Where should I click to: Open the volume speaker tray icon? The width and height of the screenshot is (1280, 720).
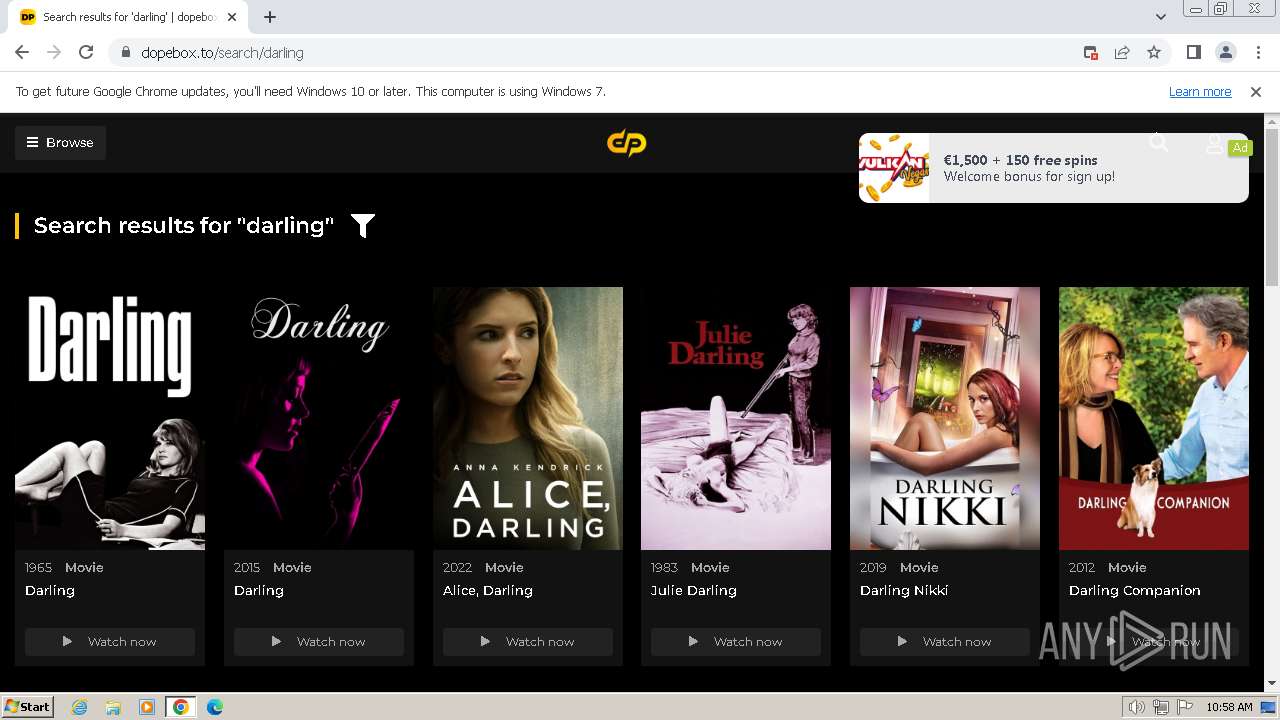point(1137,707)
